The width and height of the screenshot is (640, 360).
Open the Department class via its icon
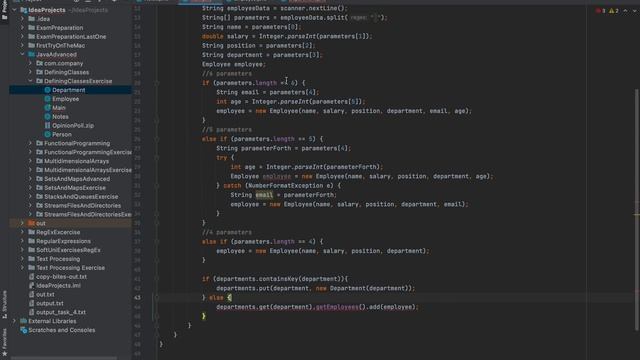(x=47, y=90)
